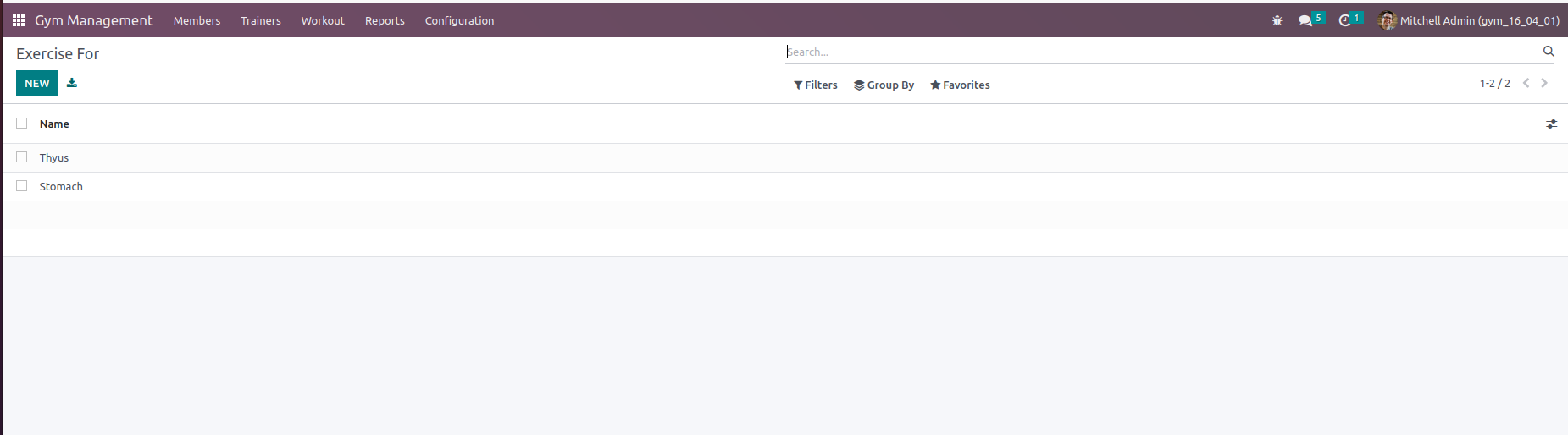
Task: Click Mitchell Admin avatar picture
Action: 1388,20
